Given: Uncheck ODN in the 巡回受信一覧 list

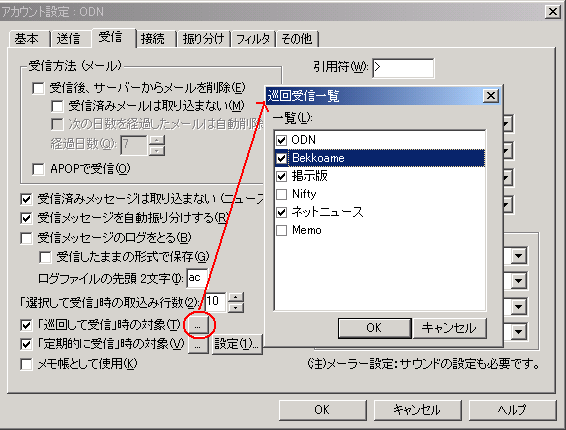Looking at the screenshot, I should point(282,140).
